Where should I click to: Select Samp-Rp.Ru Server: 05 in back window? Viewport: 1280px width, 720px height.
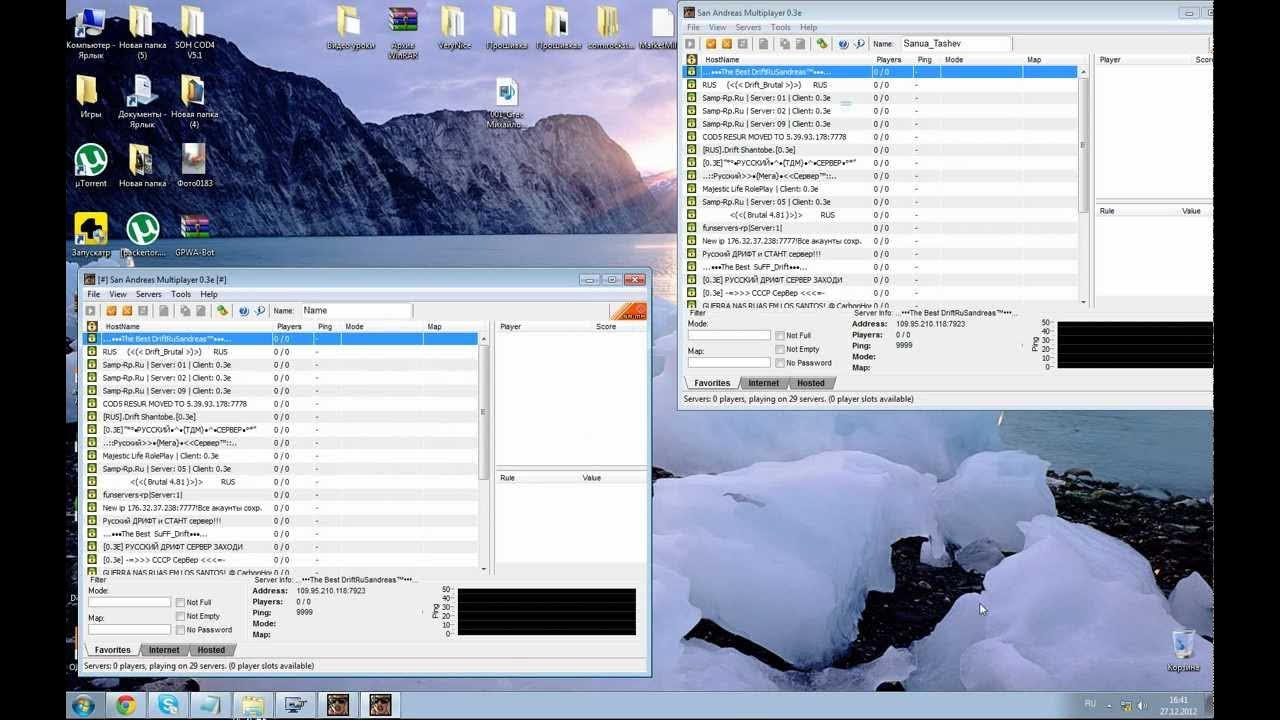[x=880, y=202]
